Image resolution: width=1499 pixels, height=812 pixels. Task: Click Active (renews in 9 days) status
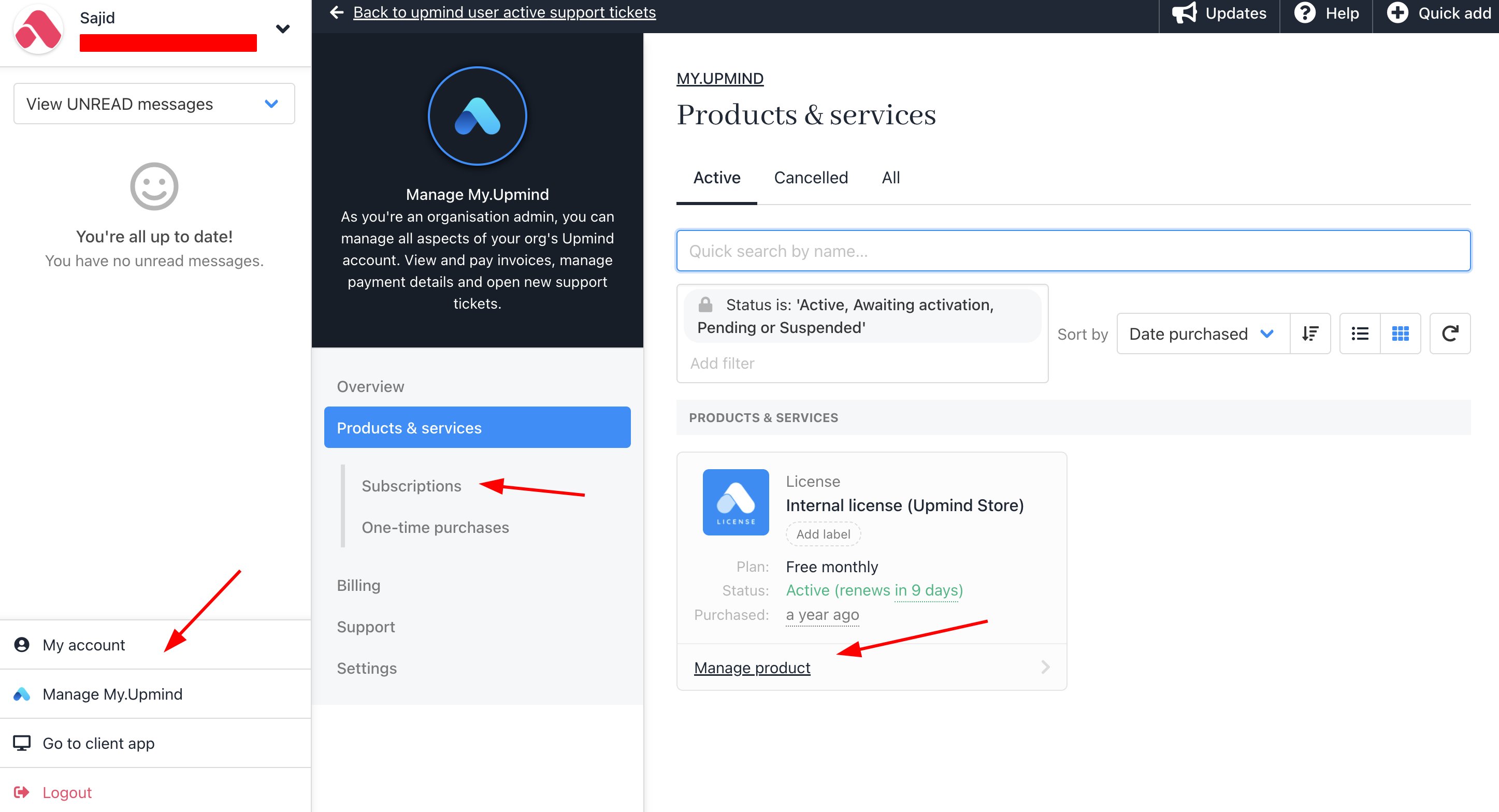tap(874, 590)
